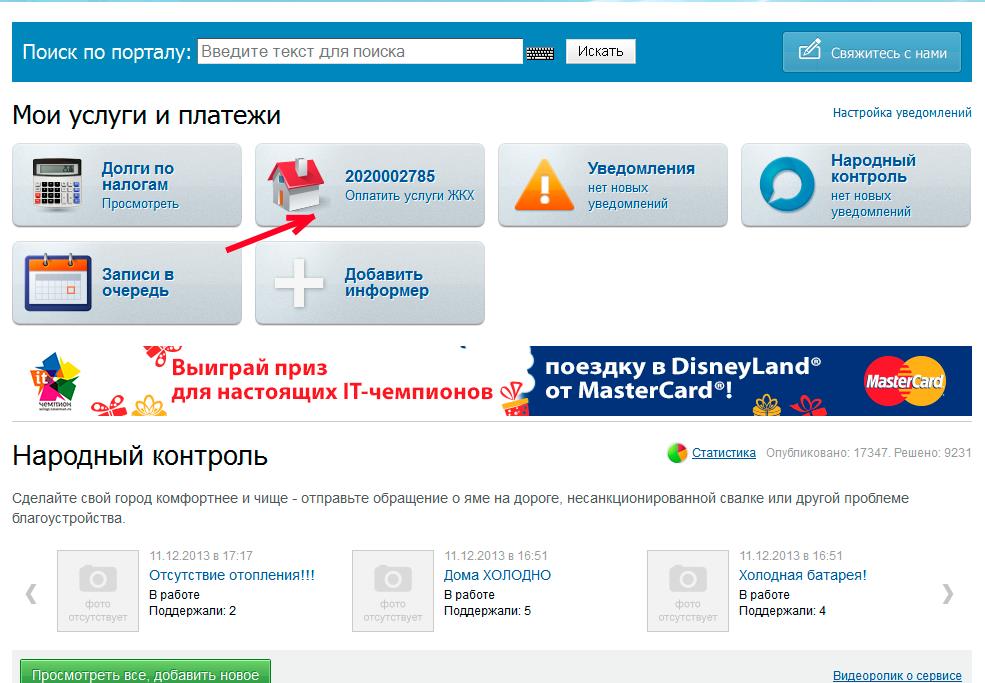985x683 pixels.
Task: Open the Отсутствие отопления!!! complaint
Action: click(x=232, y=575)
